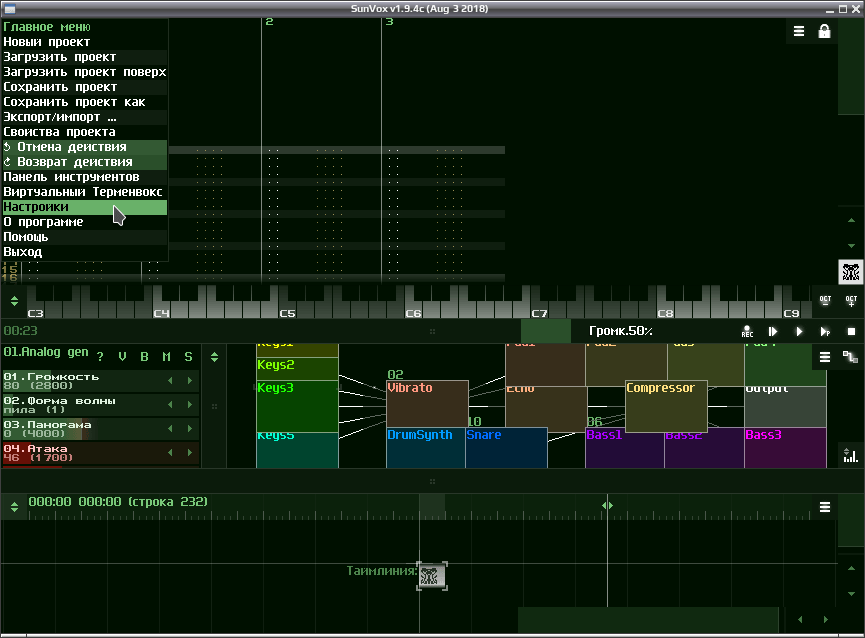Play from the beginning
This screenshot has height=638, width=865.
772,331
